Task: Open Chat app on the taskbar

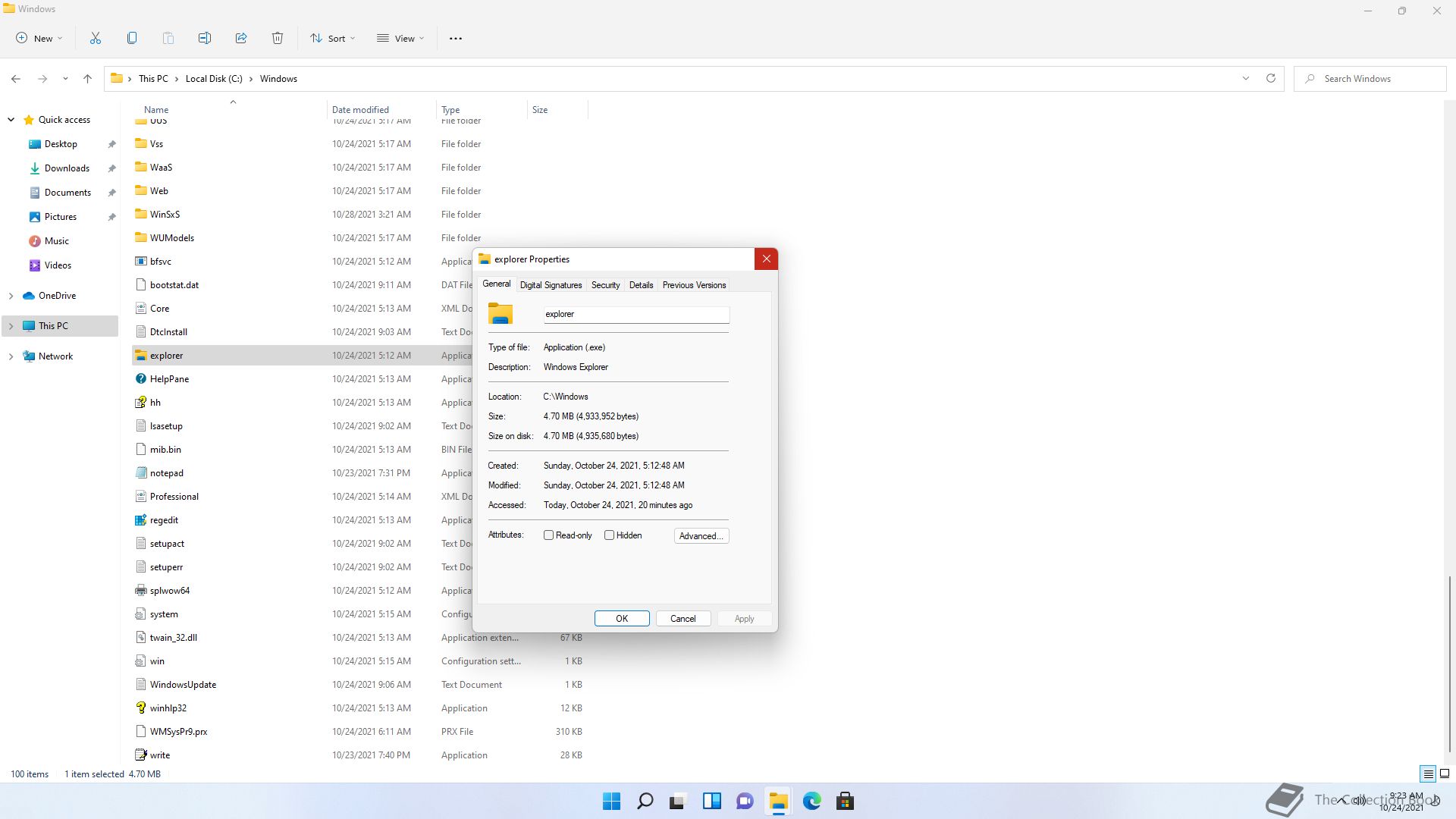Action: tap(745, 801)
